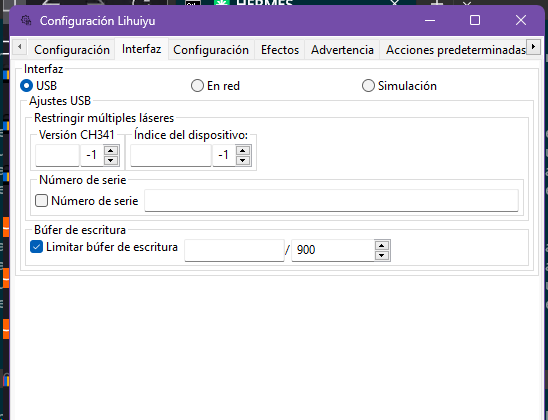Decrease the Versión CH341 value
This screenshot has width=548, height=420.
(111, 160)
